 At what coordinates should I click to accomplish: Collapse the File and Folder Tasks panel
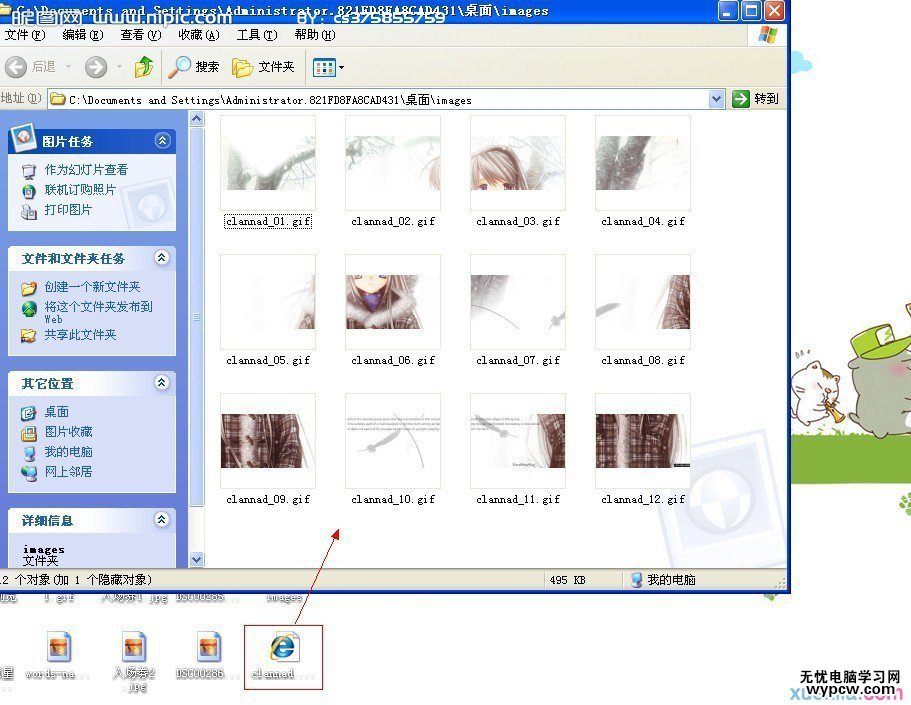162,257
